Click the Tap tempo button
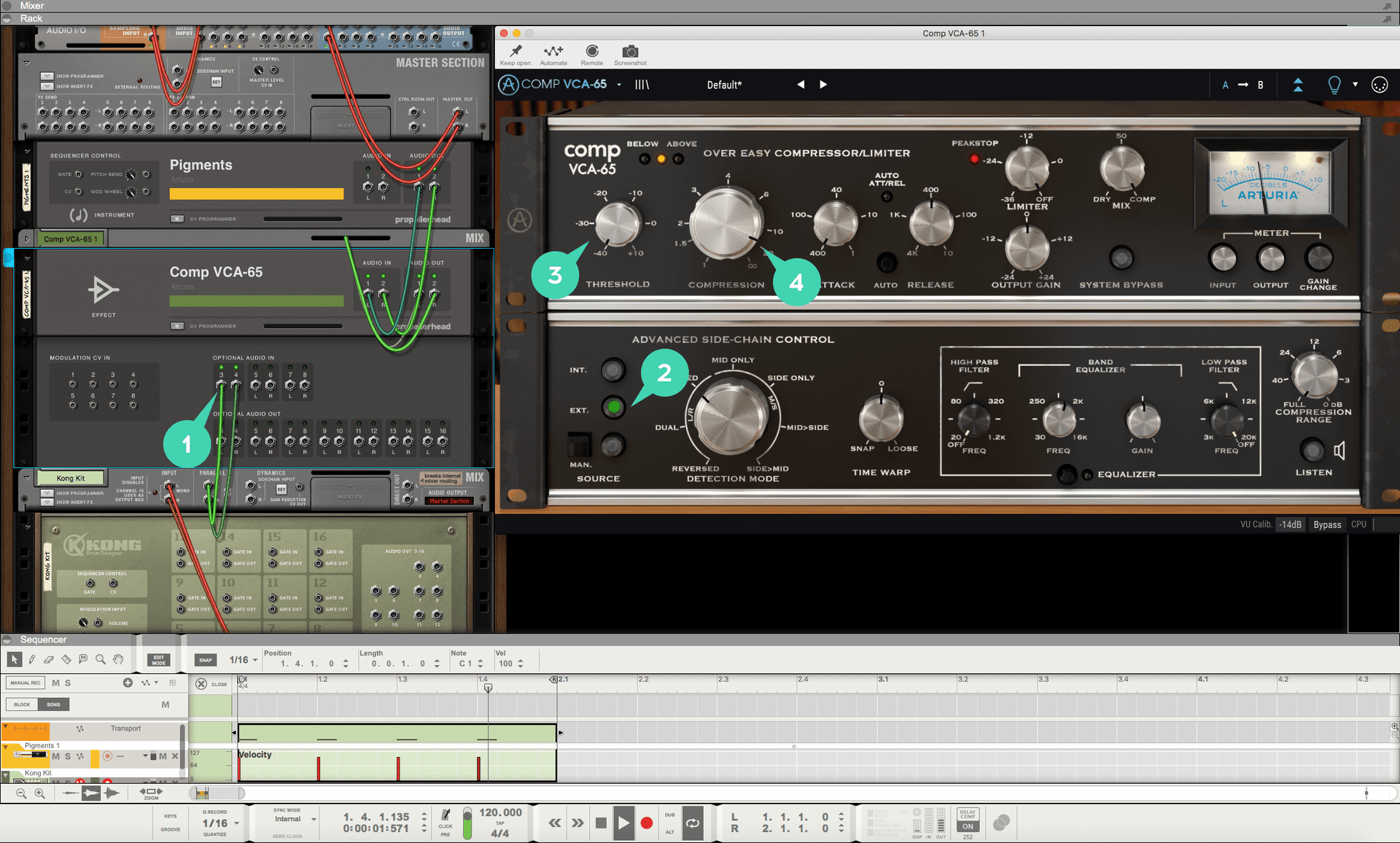 [x=500, y=823]
